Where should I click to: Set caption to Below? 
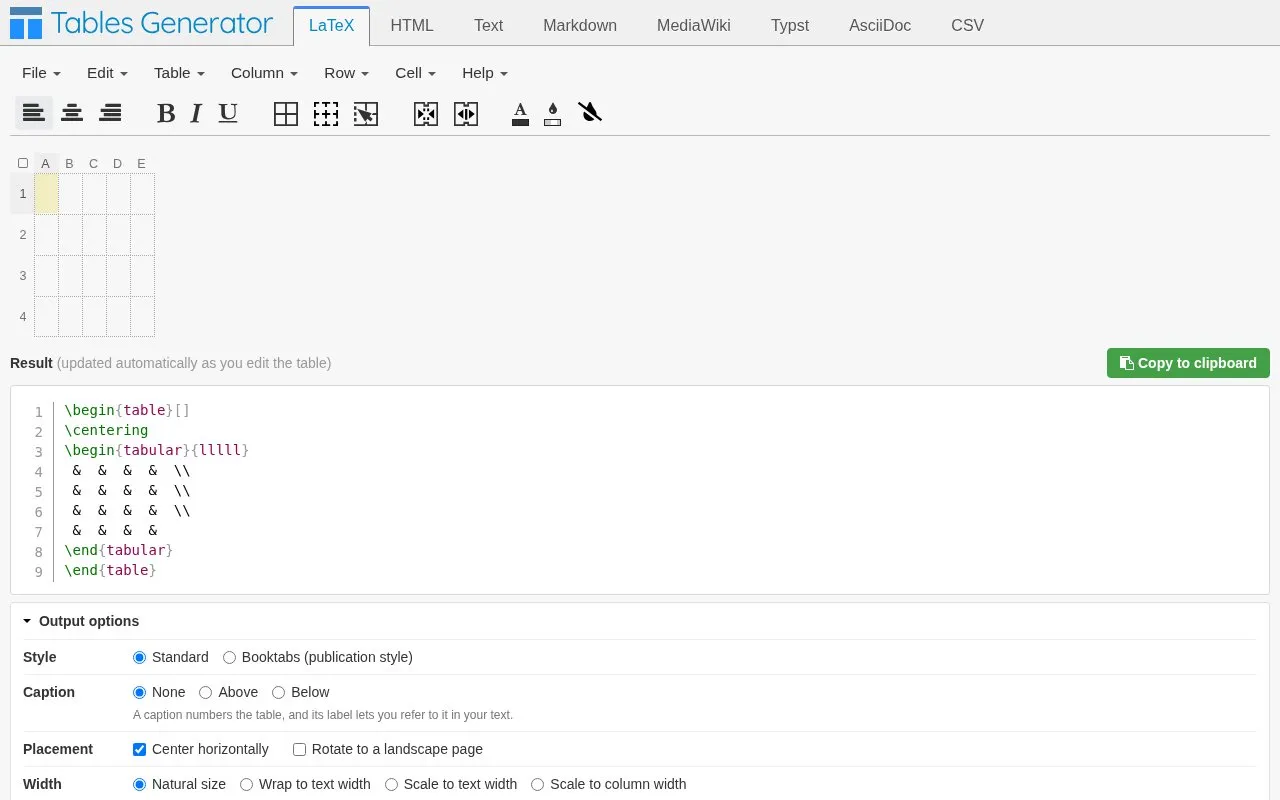pyautogui.click(x=279, y=692)
